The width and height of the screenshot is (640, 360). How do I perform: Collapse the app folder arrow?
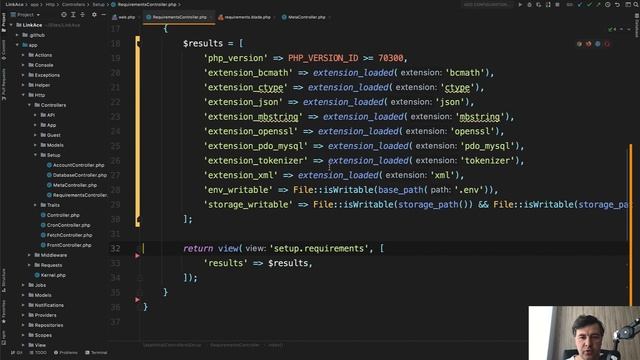pos(17,45)
